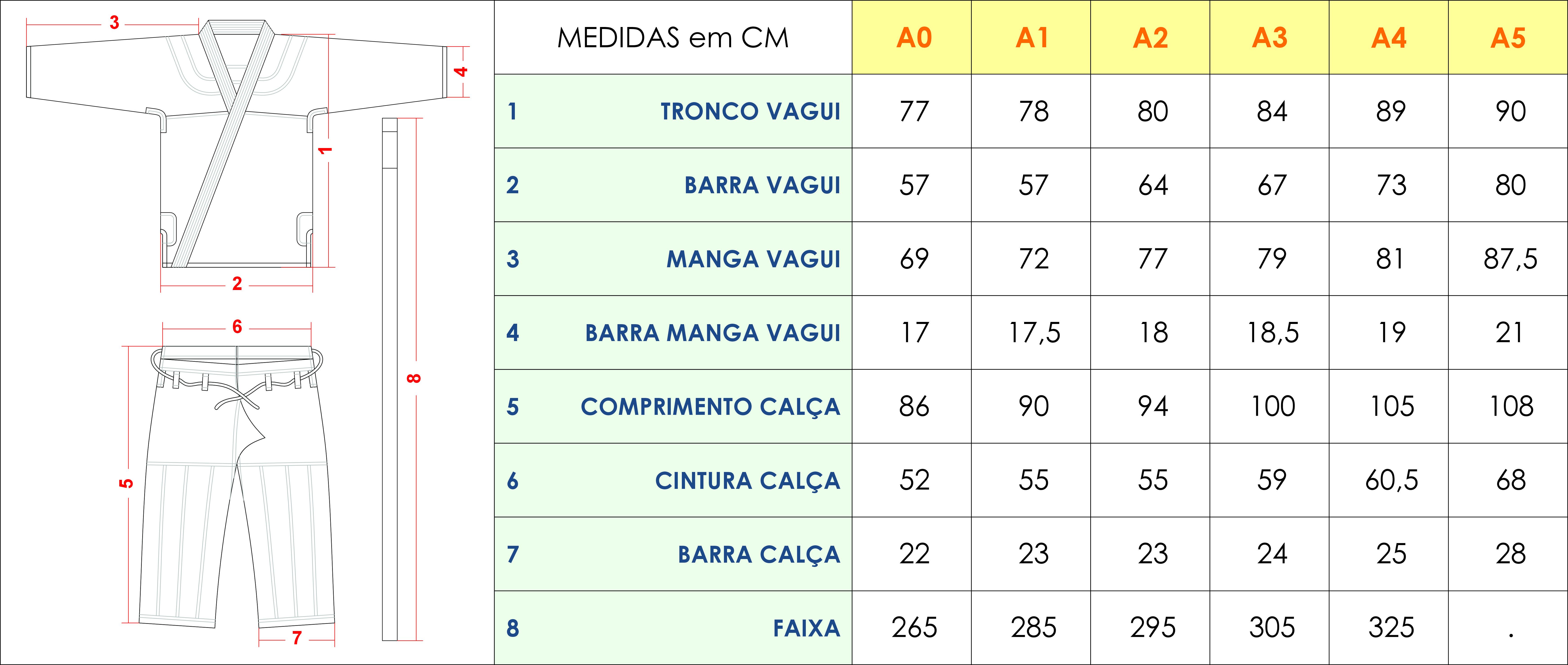Click the red number 7 at the pants hem
1568x665 pixels.
[x=296, y=638]
